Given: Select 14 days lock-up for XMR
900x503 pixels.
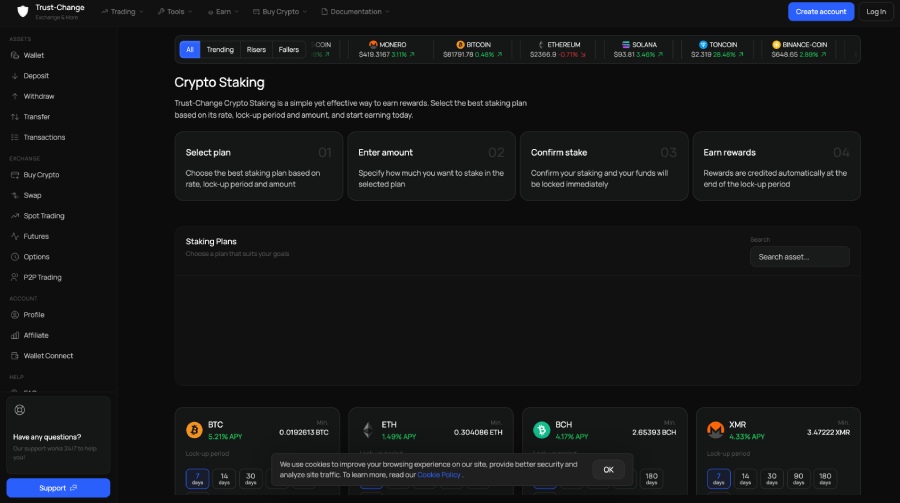Looking at the screenshot, I should click(745, 478).
